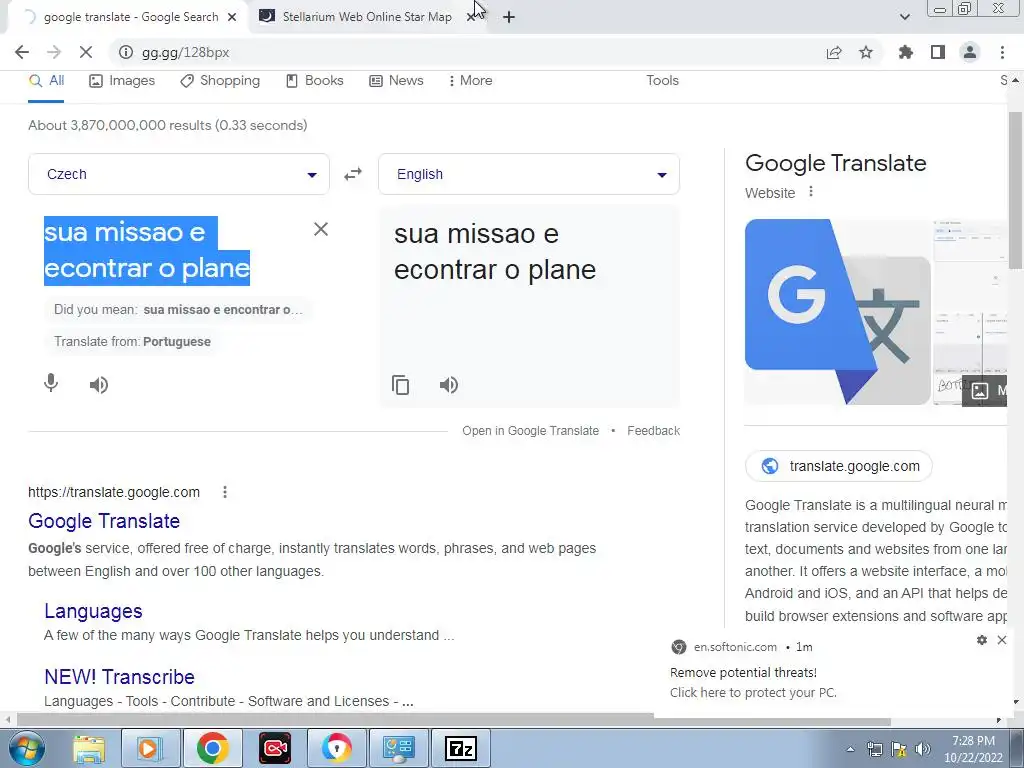Open the Extensions puzzle icon
The height and width of the screenshot is (768, 1024).
(x=906, y=52)
